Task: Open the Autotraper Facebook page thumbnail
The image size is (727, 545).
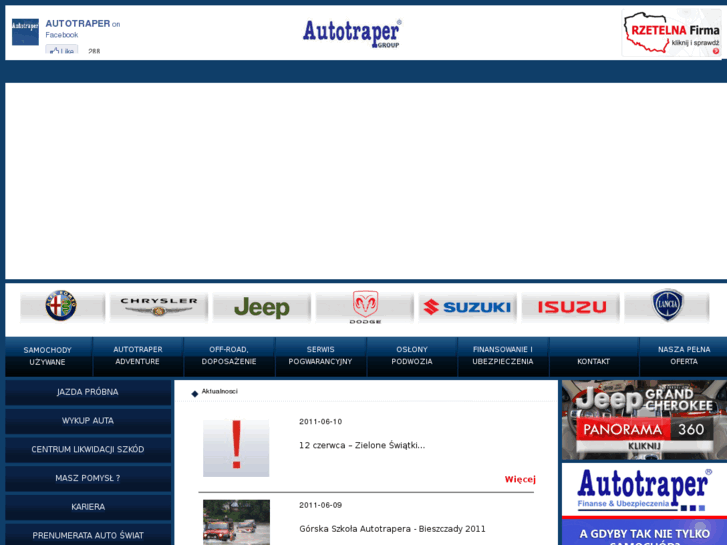Action: tap(25, 32)
